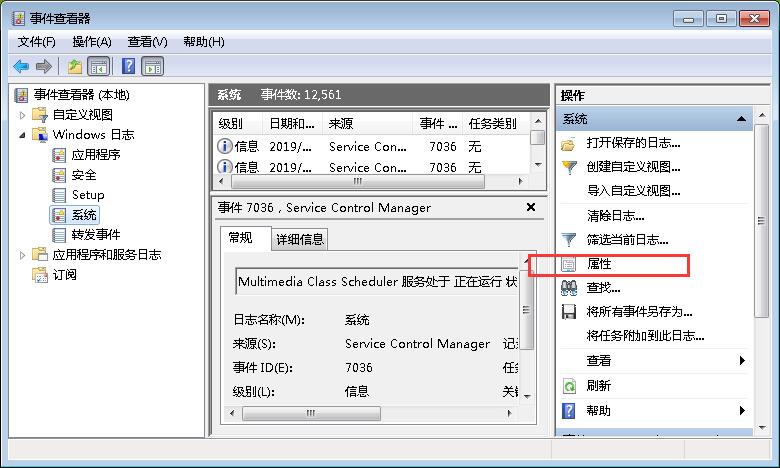Expand 应用程序和服务日志 tree node

coord(22,255)
